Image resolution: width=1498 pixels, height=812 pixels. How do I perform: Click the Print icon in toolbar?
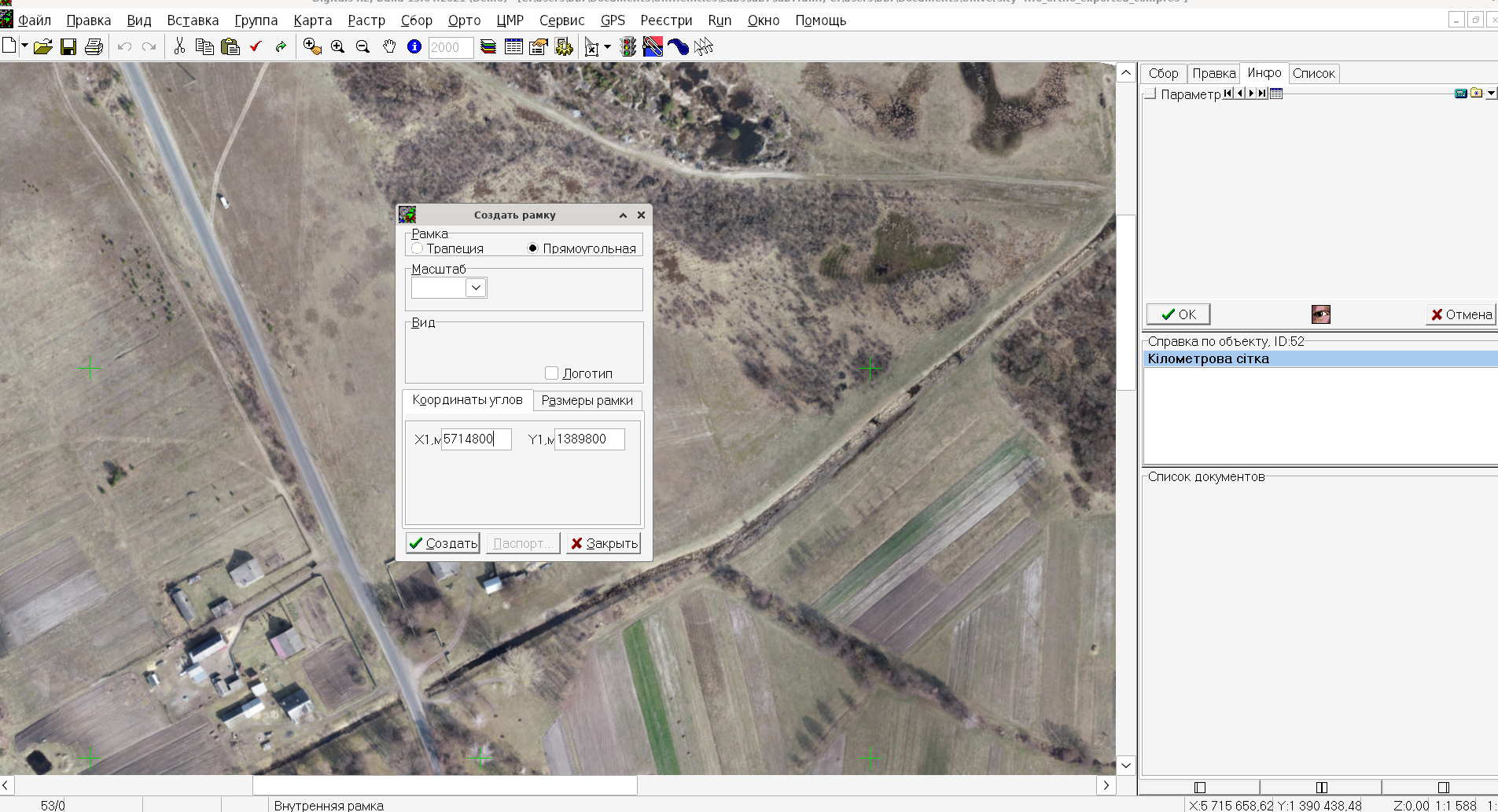pyautogui.click(x=94, y=47)
